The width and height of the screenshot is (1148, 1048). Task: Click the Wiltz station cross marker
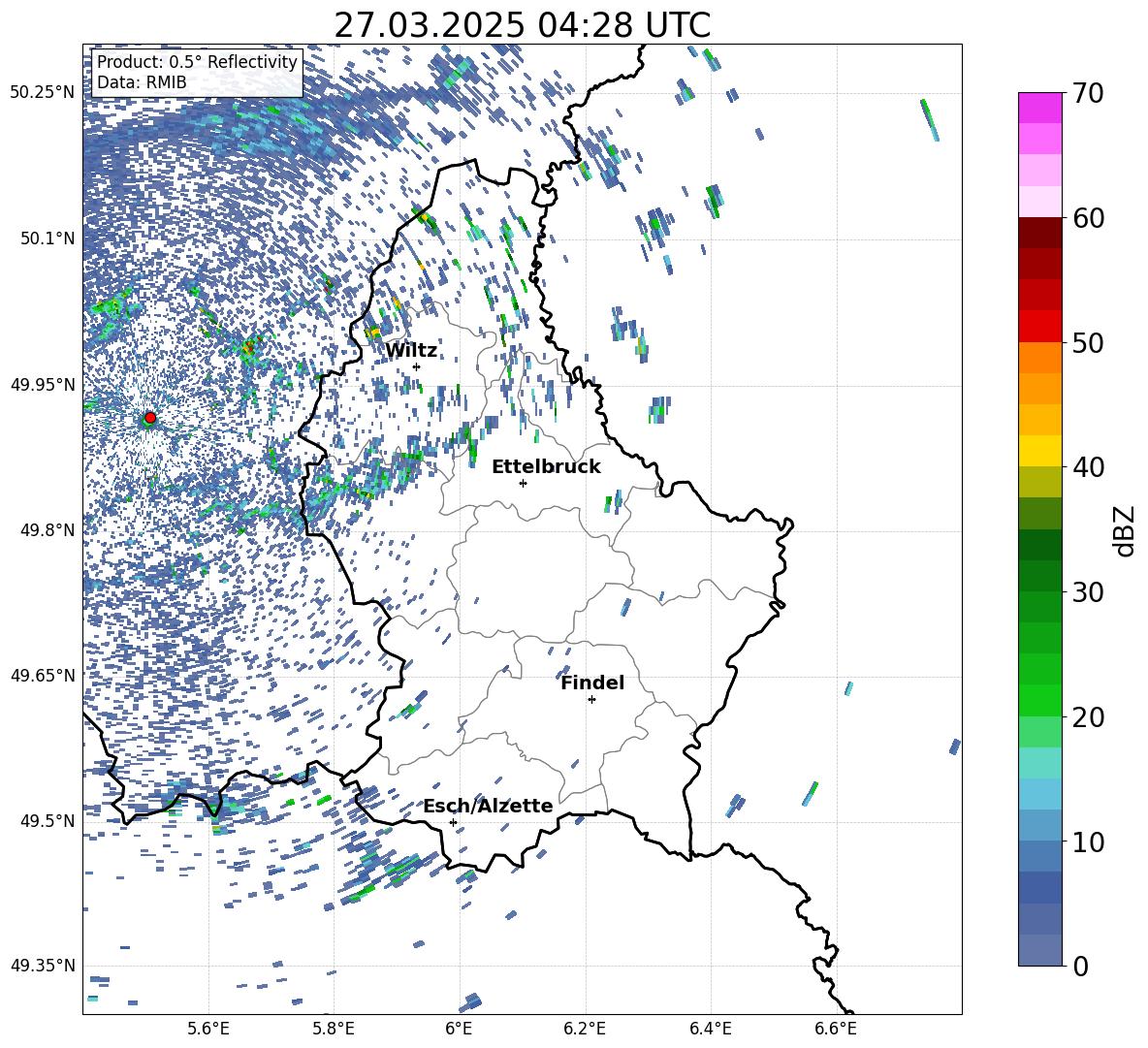[417, 366]
